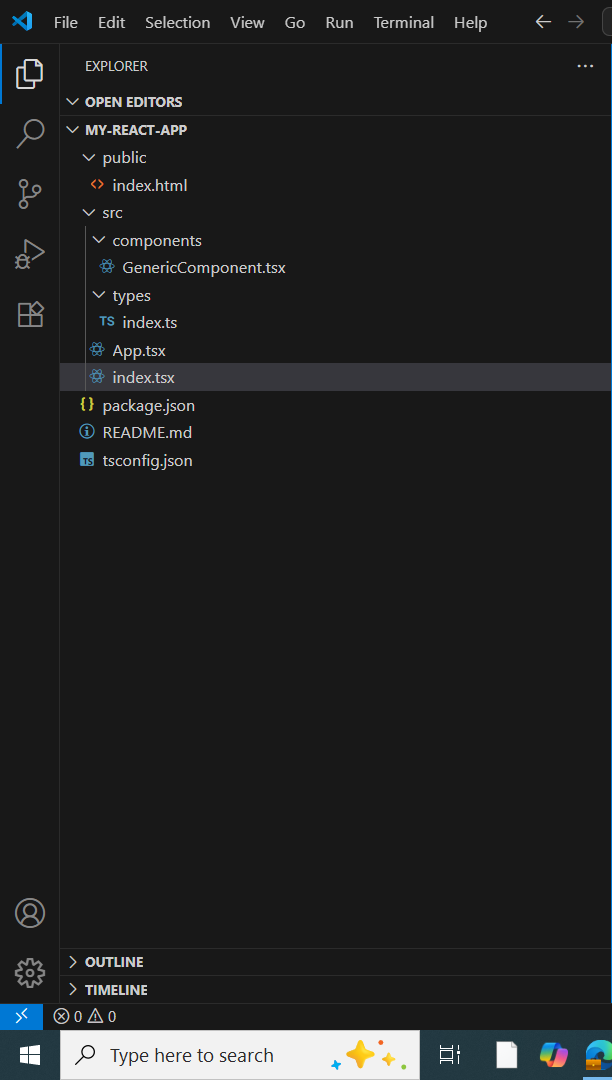
Task: Open package.json file
Action: coord(148,406)
